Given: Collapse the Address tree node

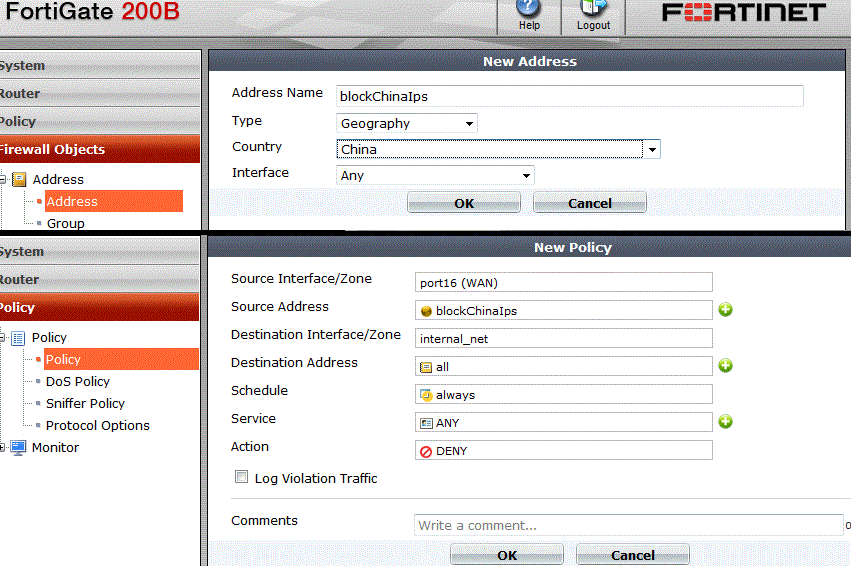Looking at the screenshot, I should 3,179.
